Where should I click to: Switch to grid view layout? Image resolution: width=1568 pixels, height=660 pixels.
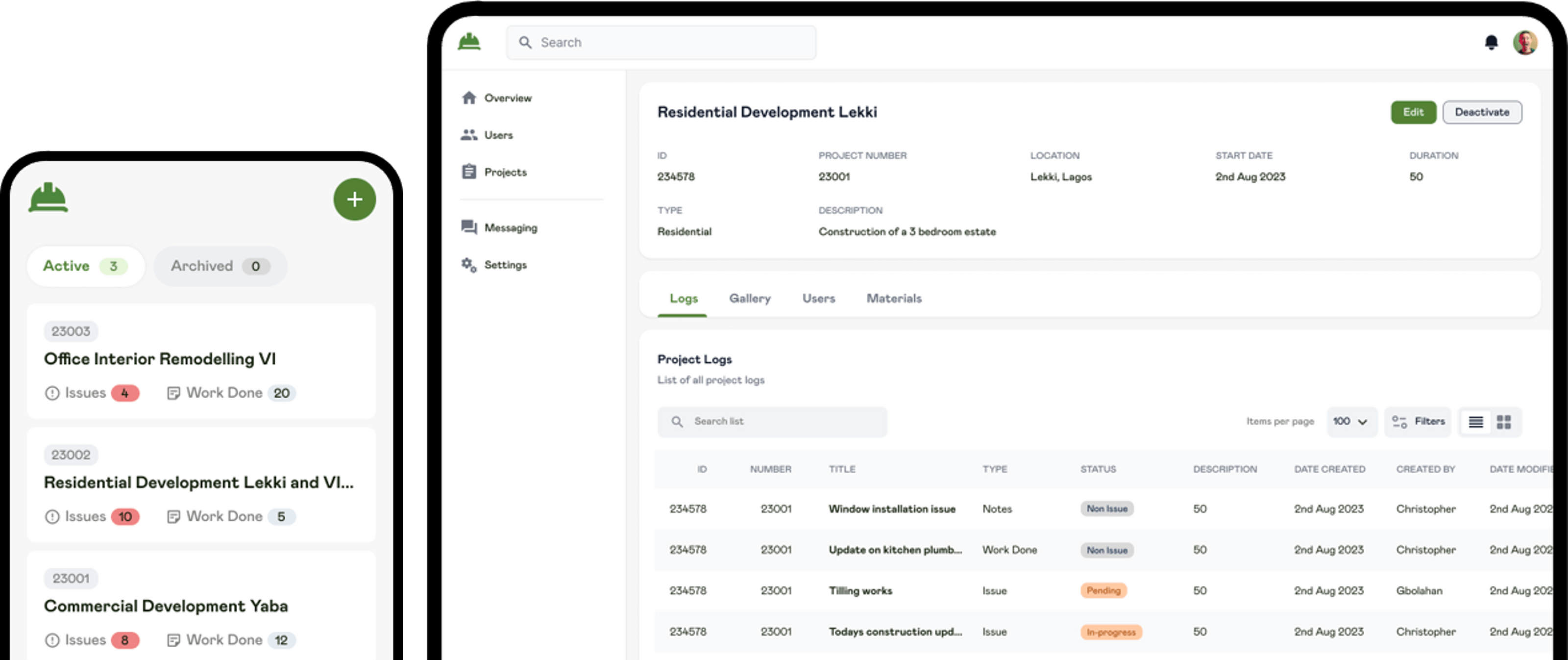pos(1503,422)
